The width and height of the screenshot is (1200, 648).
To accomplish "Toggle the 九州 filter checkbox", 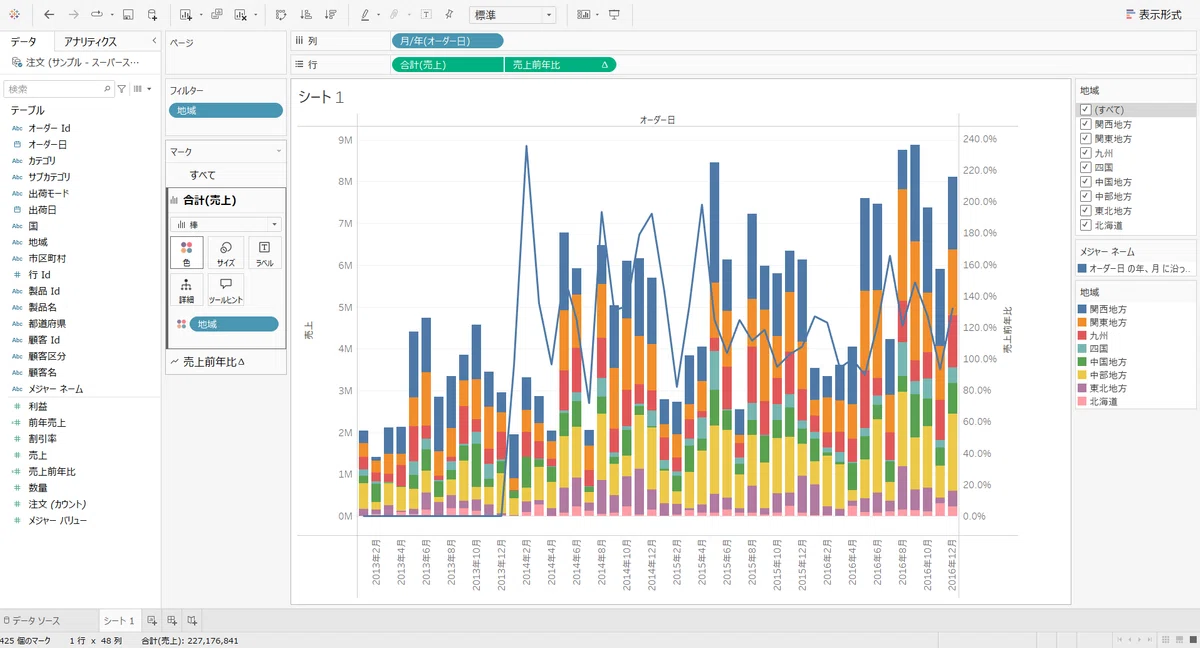I will point(1086,153).
